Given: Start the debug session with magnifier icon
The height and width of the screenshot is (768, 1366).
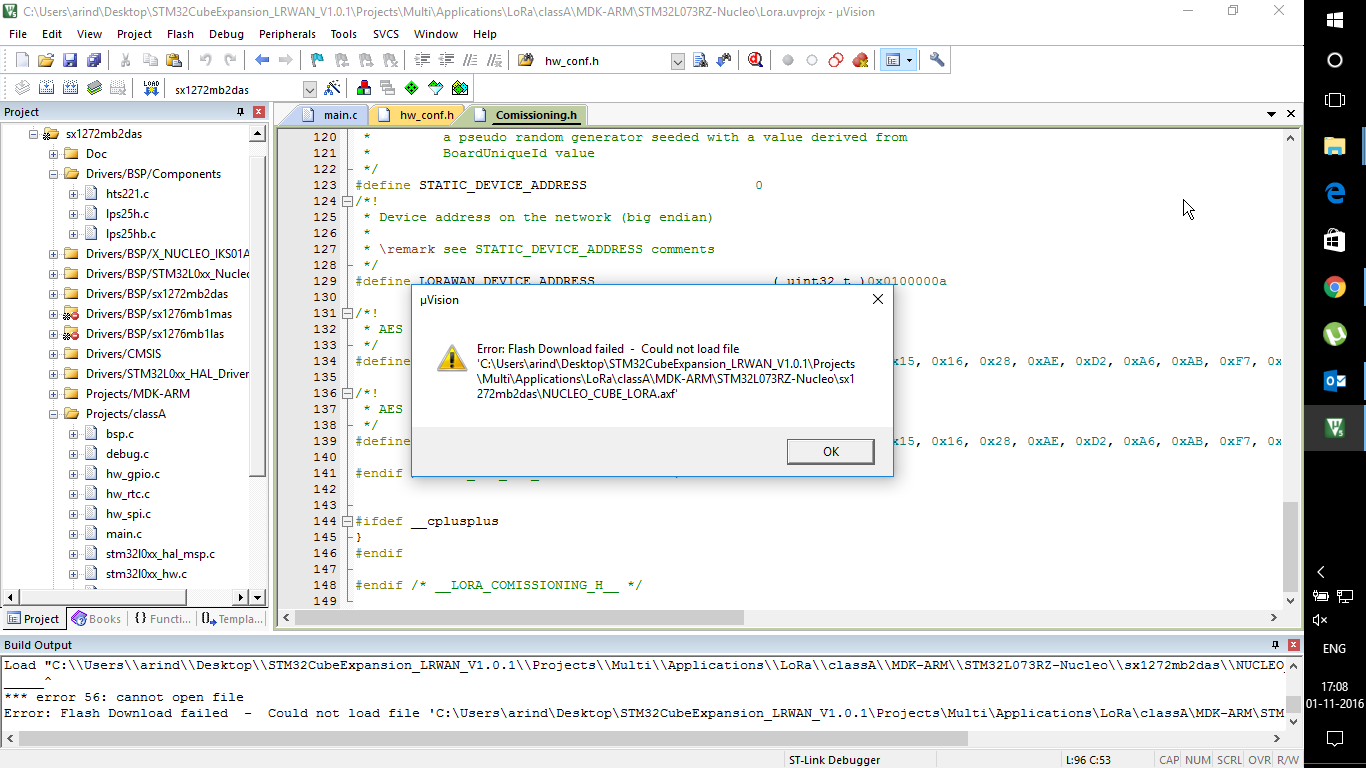Looking at the screenshot, I should (756, 60).
